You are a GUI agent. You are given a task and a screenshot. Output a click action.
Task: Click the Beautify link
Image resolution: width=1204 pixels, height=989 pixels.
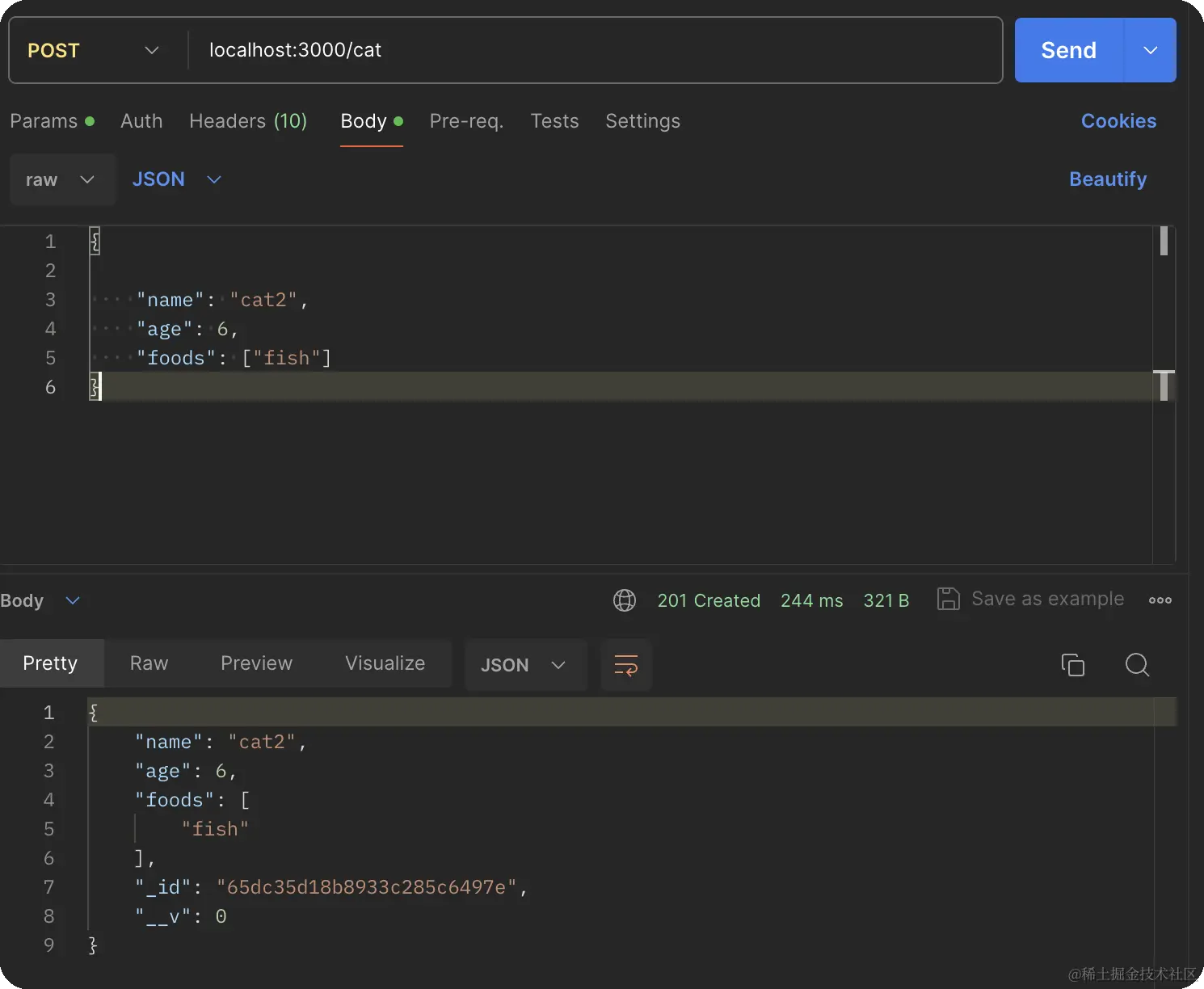tap(1108, 179)
